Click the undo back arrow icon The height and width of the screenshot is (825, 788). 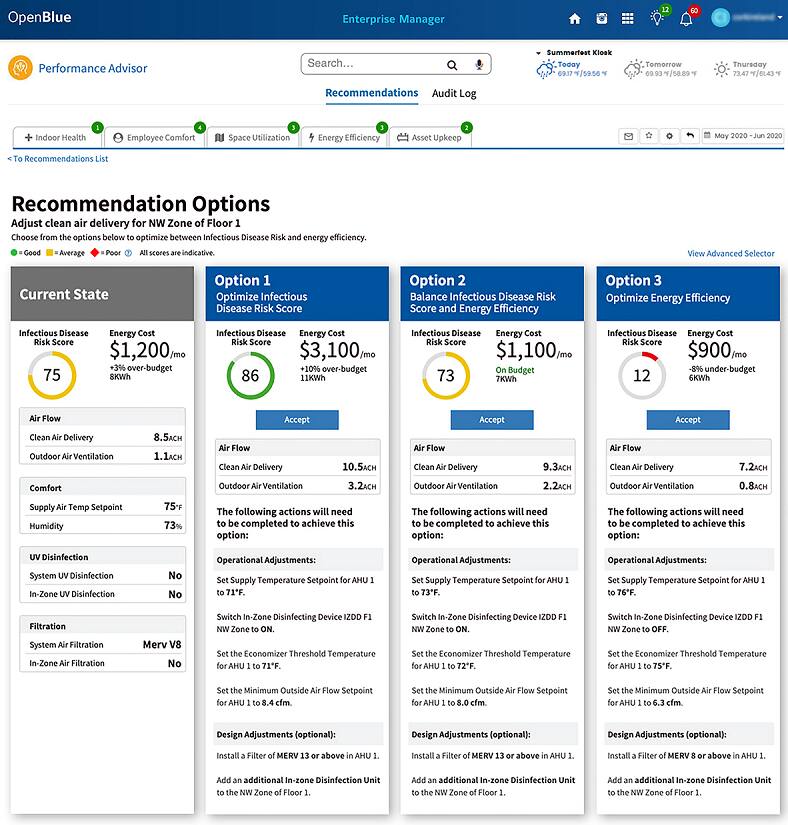pyautogui.click(x=690, y=136)
